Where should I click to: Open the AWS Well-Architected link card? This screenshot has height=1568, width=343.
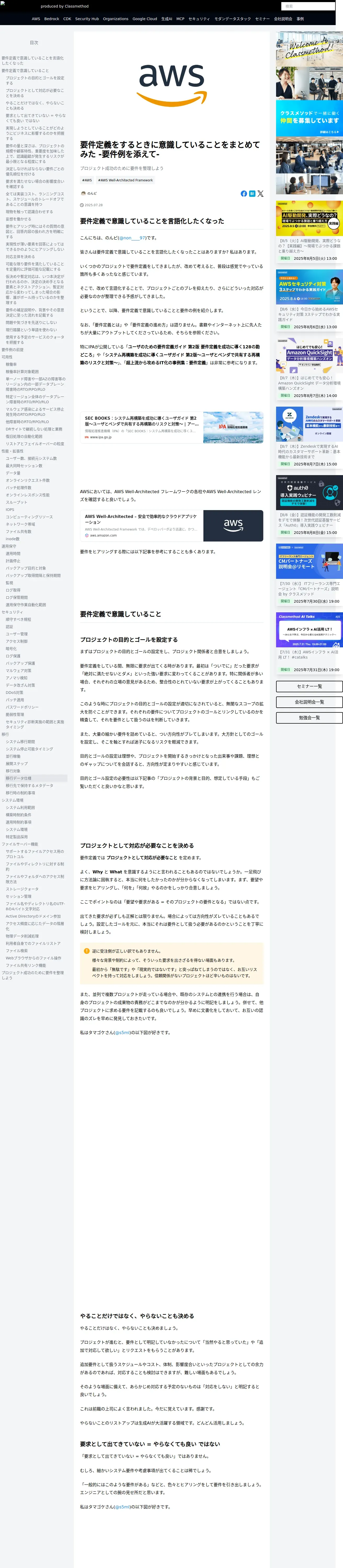pos(172,526)
